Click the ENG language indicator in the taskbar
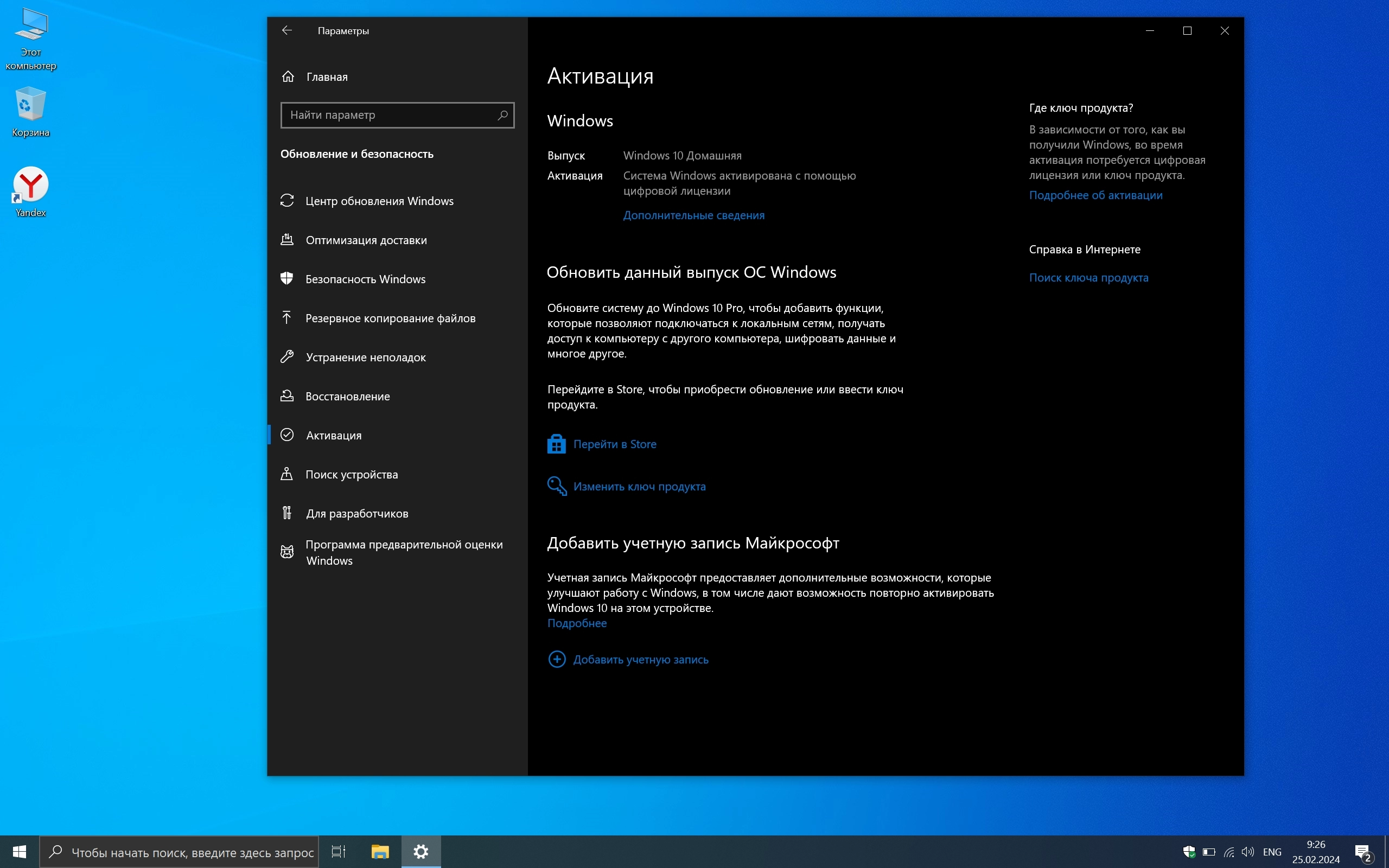Viewport: 1389px width, 868px height. pos(1272,852)
